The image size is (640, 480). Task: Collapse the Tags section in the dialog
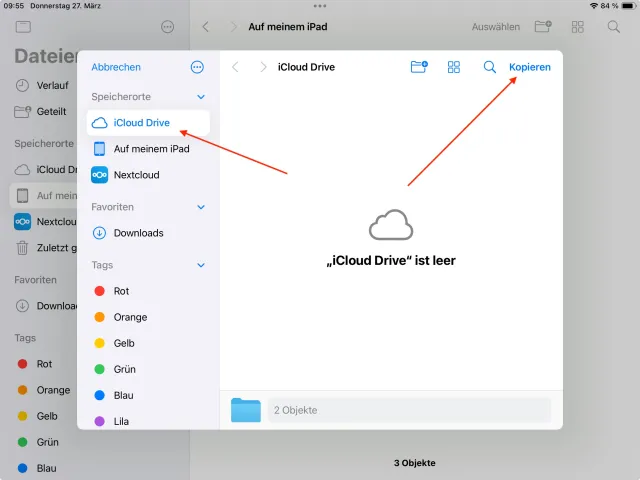point(201,265)
